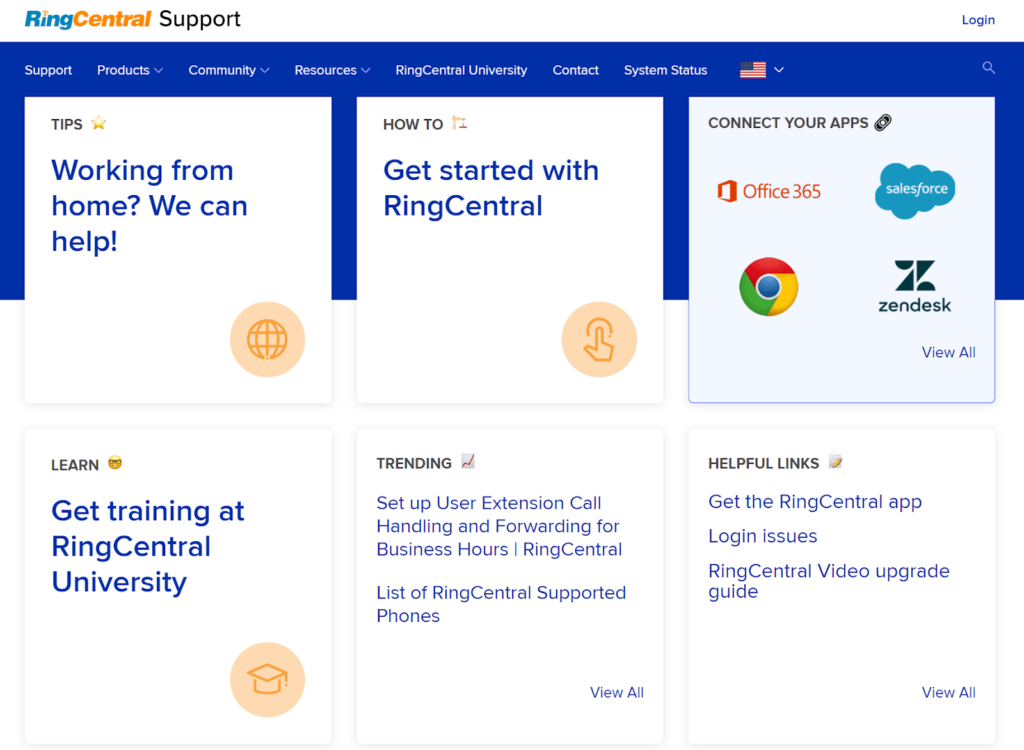Click the pointing hand icon in How To card

pos(599,339)
